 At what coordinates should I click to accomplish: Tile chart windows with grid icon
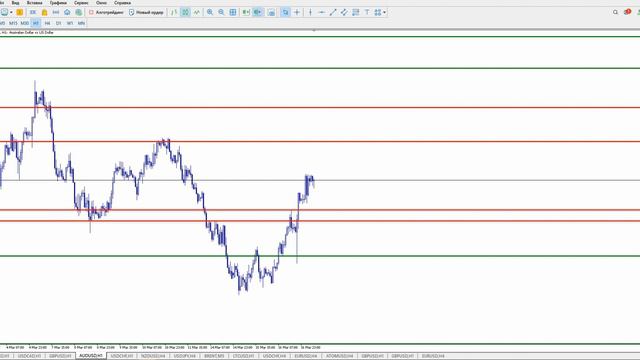233,12
